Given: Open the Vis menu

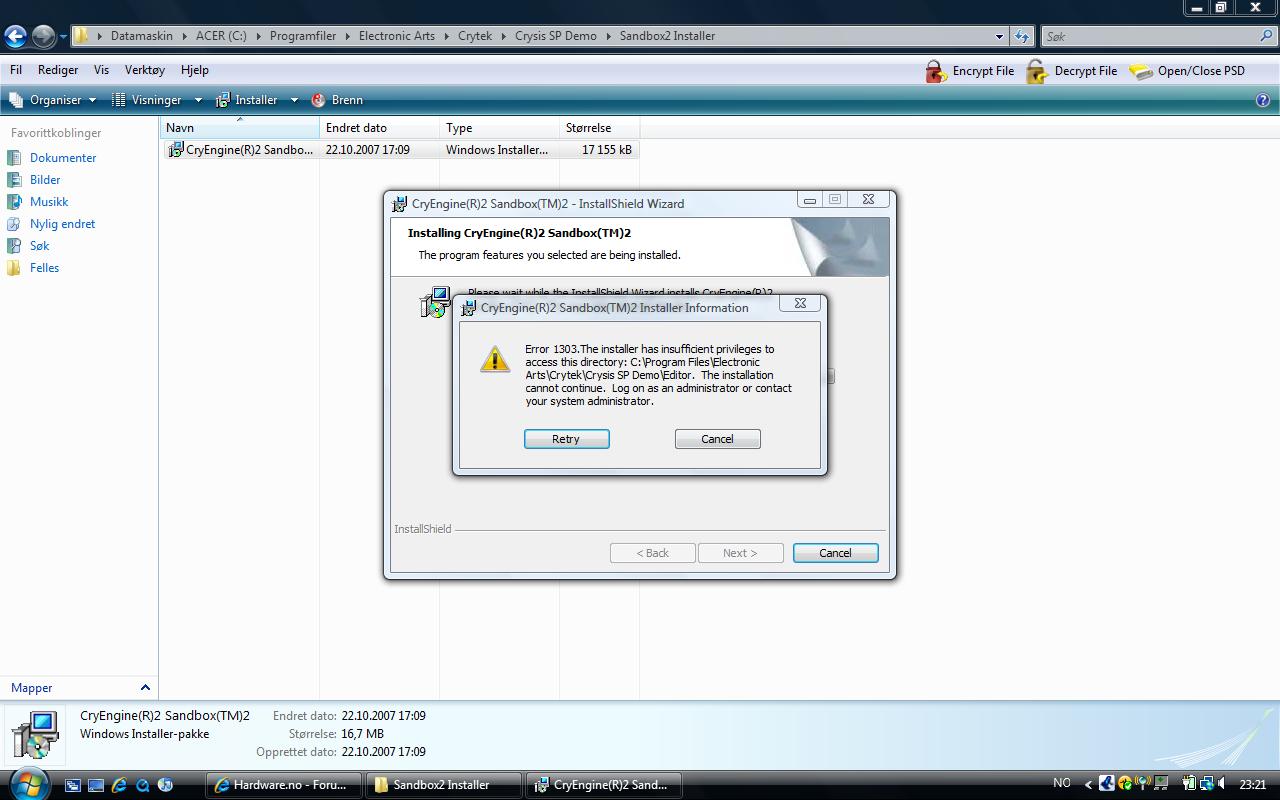Looking at the screenshot, I should click(101, 70).
